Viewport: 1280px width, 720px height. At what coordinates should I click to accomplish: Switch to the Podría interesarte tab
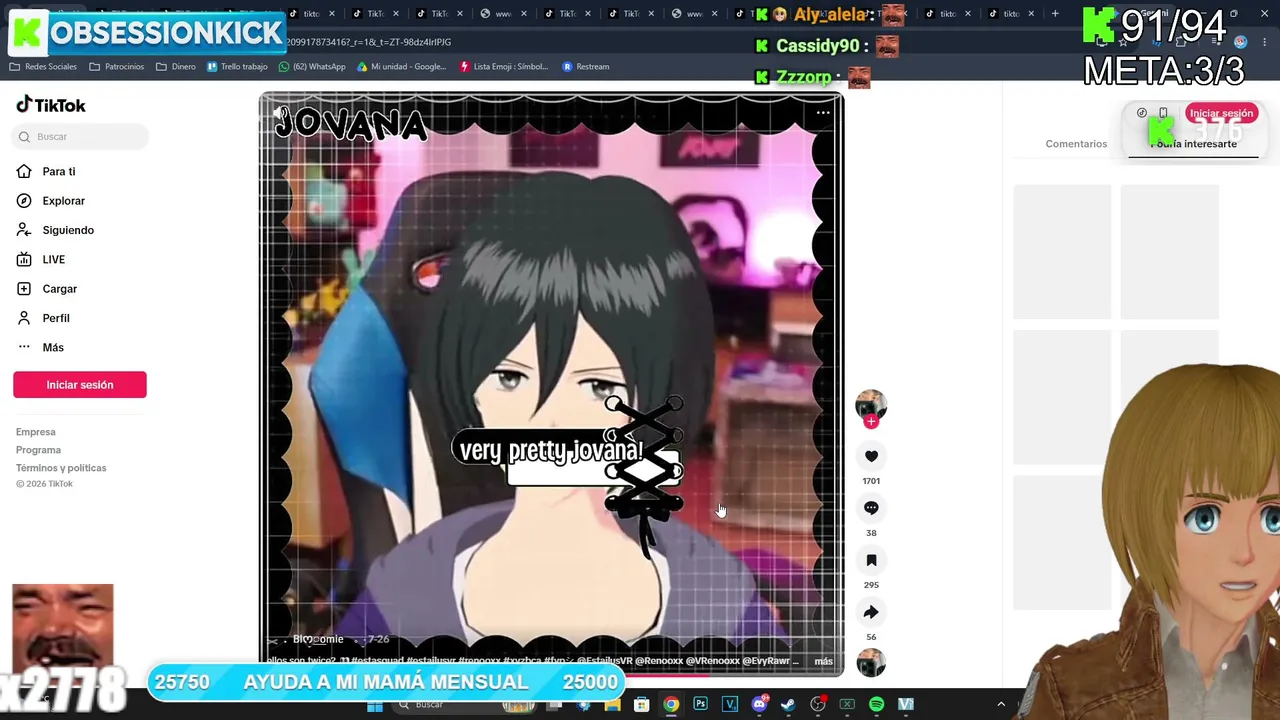point(1193,144)
